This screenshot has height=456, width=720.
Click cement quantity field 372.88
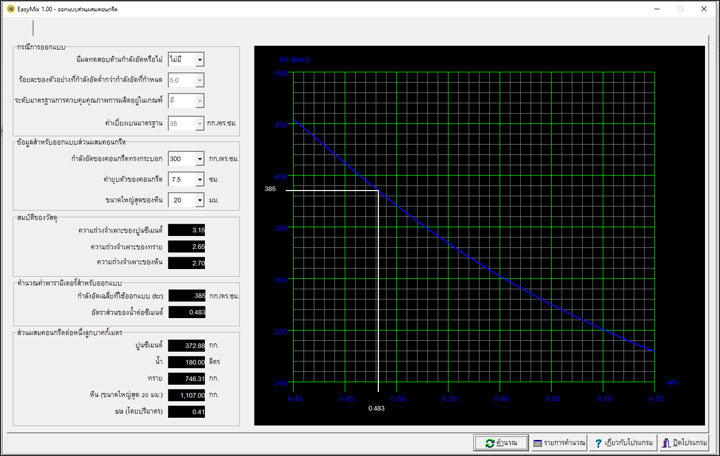(x=187, y=345)
